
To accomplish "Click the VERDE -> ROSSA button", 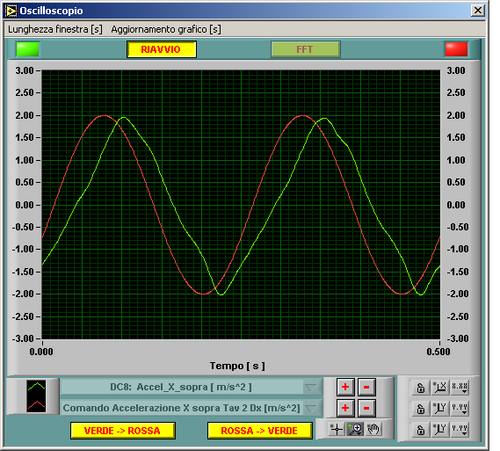I will pos(123,431).
